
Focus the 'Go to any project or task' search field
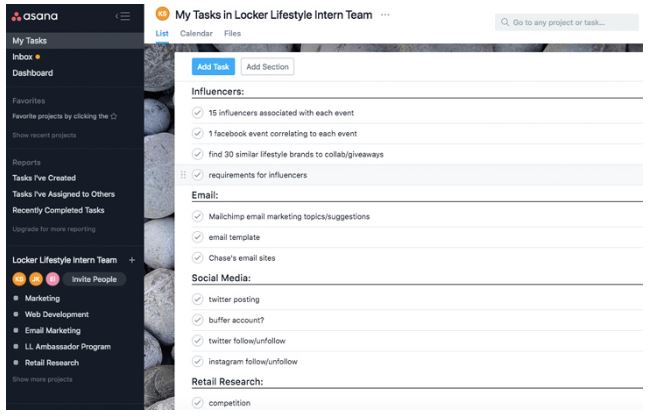point(566,22)
